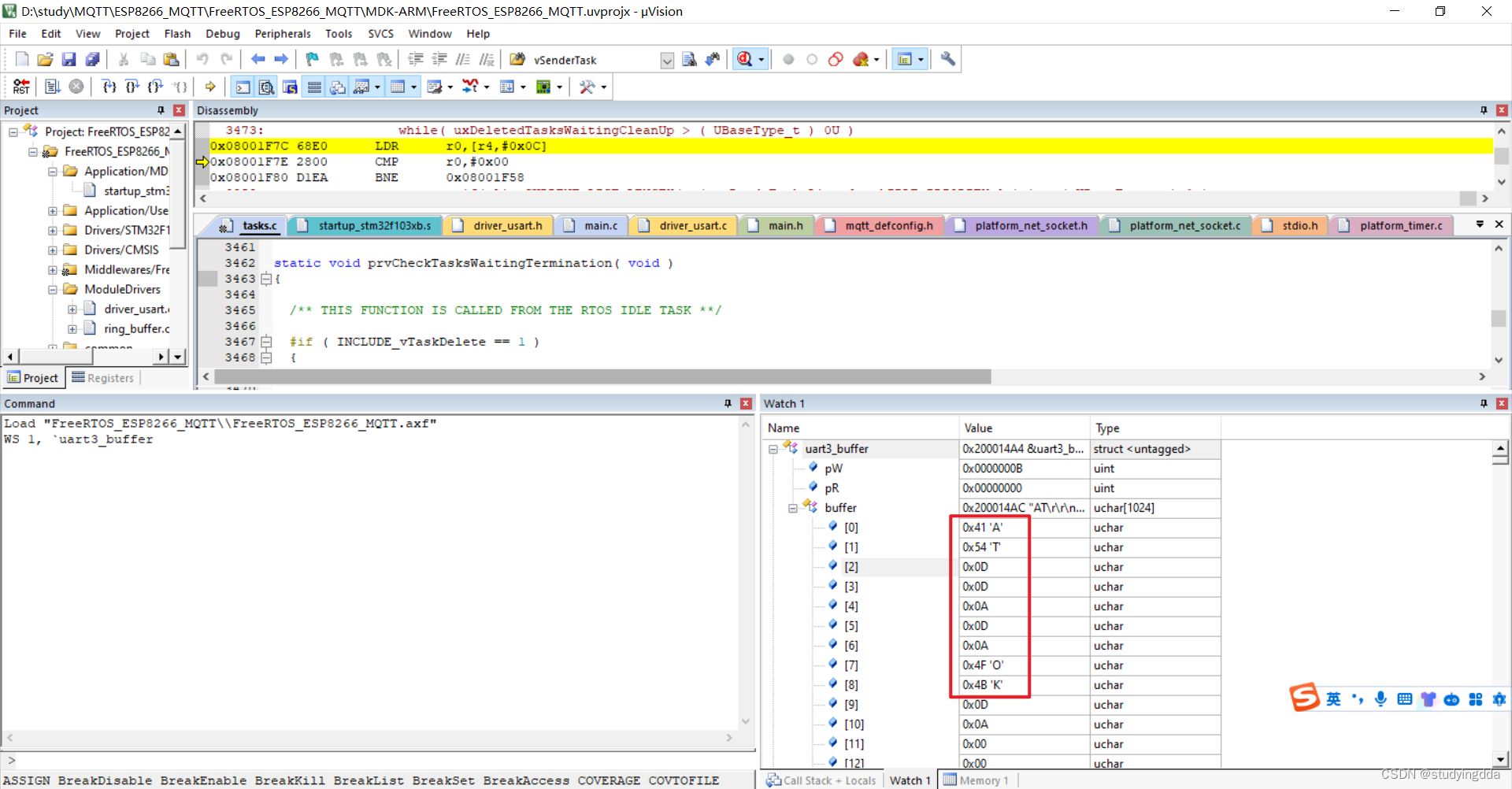Switch to the Registers panel tab
Viewport: 1512px width, 789px height.
[x=103, y=378]
